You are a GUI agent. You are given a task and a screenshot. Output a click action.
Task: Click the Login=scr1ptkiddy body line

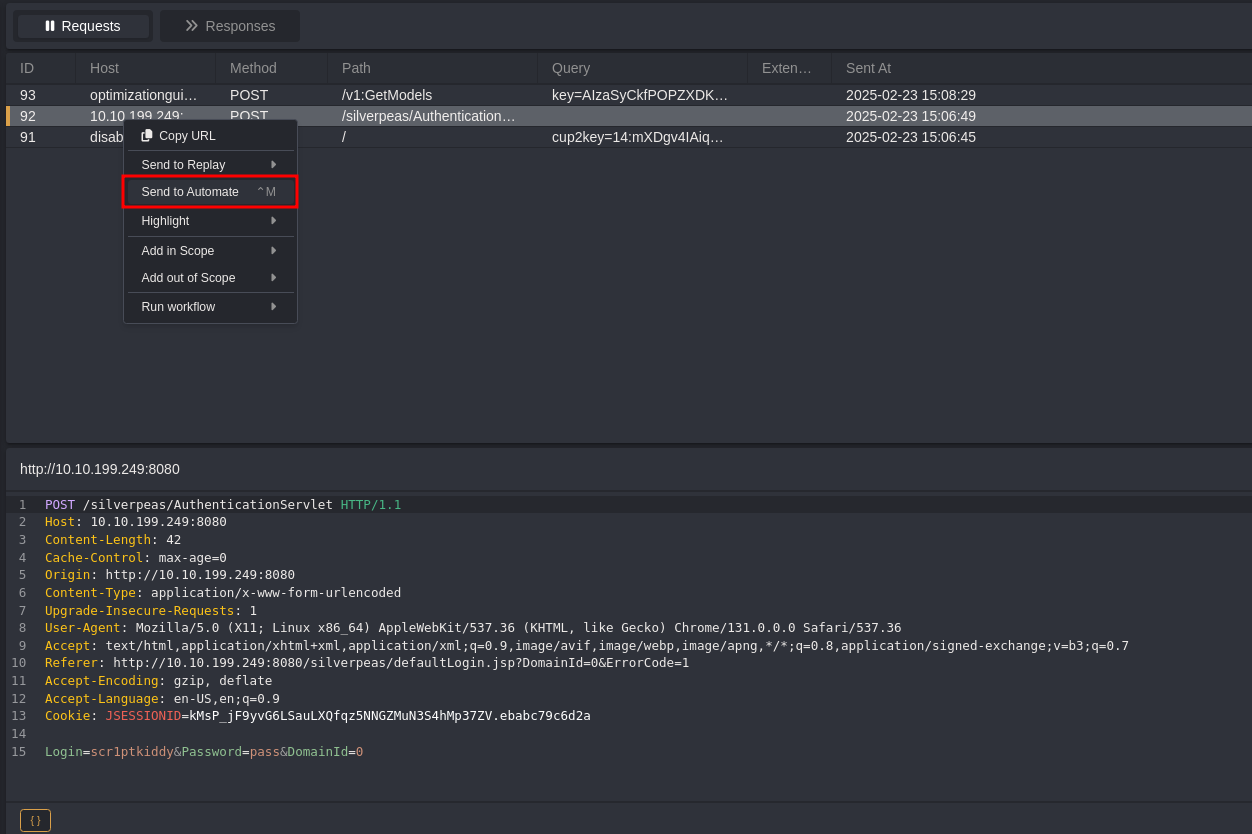tap(204, 752)
